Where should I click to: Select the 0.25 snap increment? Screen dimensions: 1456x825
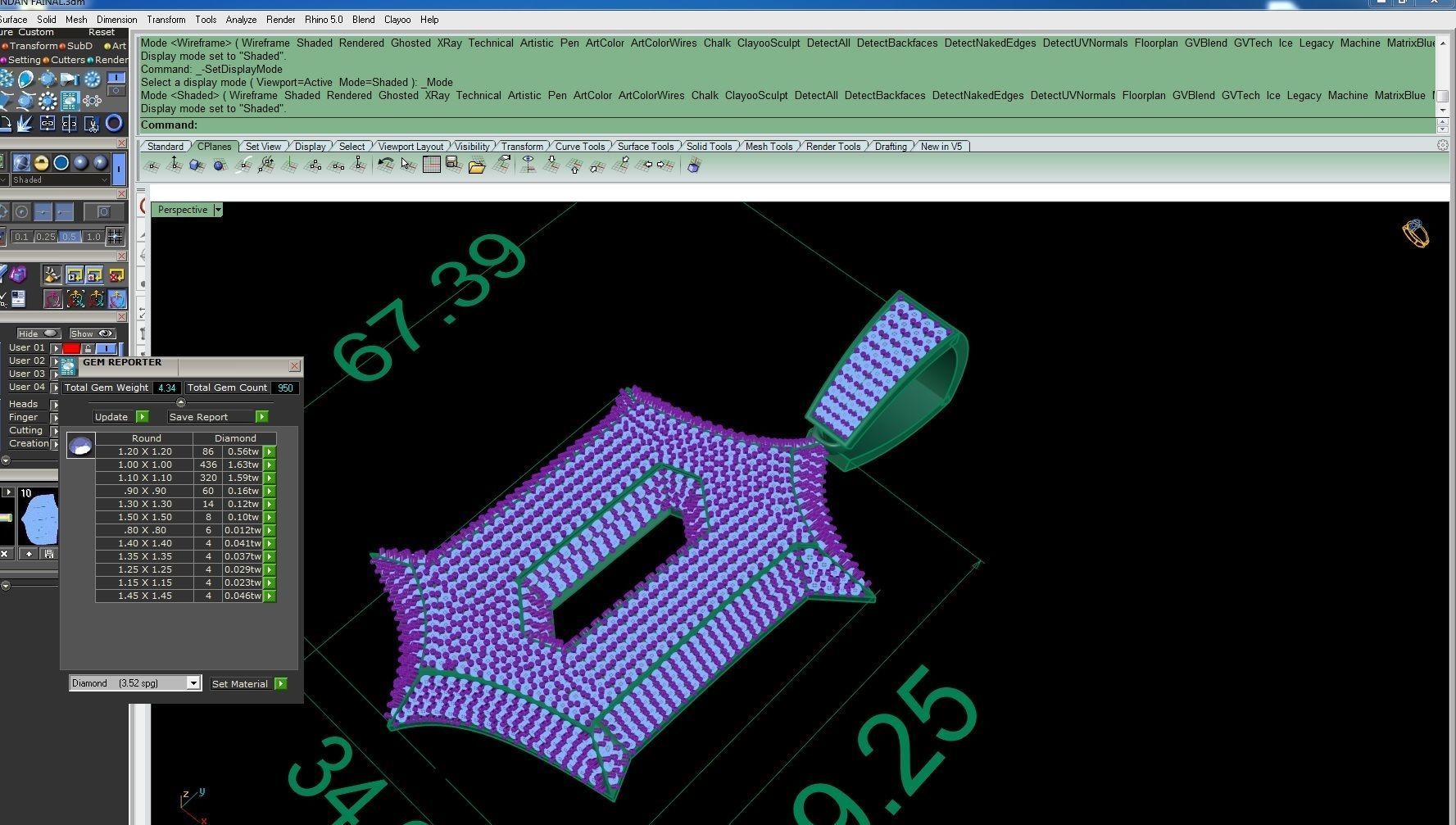coord(45,237)
